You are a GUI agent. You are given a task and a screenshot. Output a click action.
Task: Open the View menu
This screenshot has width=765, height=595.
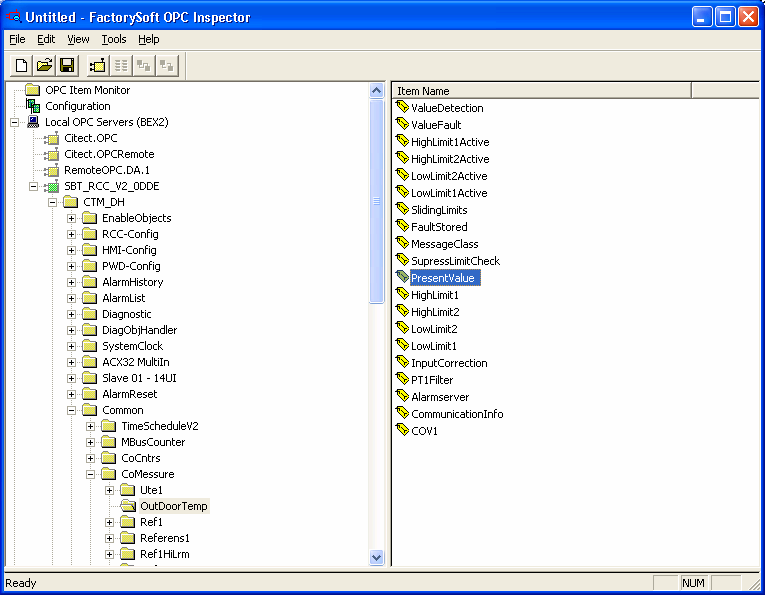78,39
